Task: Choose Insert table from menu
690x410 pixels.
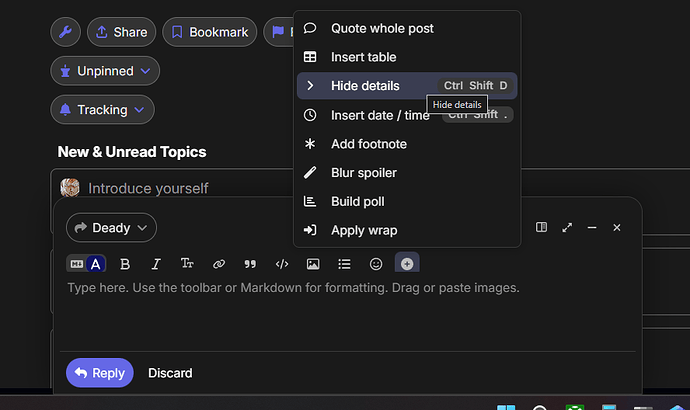Action: click(x=407, y=57)
